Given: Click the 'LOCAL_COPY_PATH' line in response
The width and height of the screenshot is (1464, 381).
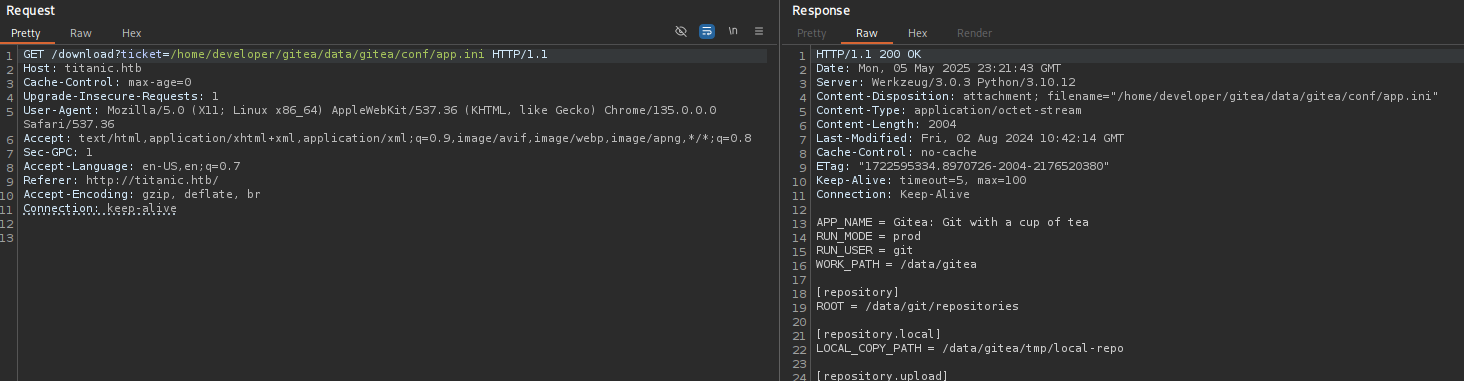Looking at the screenshot, I should click(970, 348).
